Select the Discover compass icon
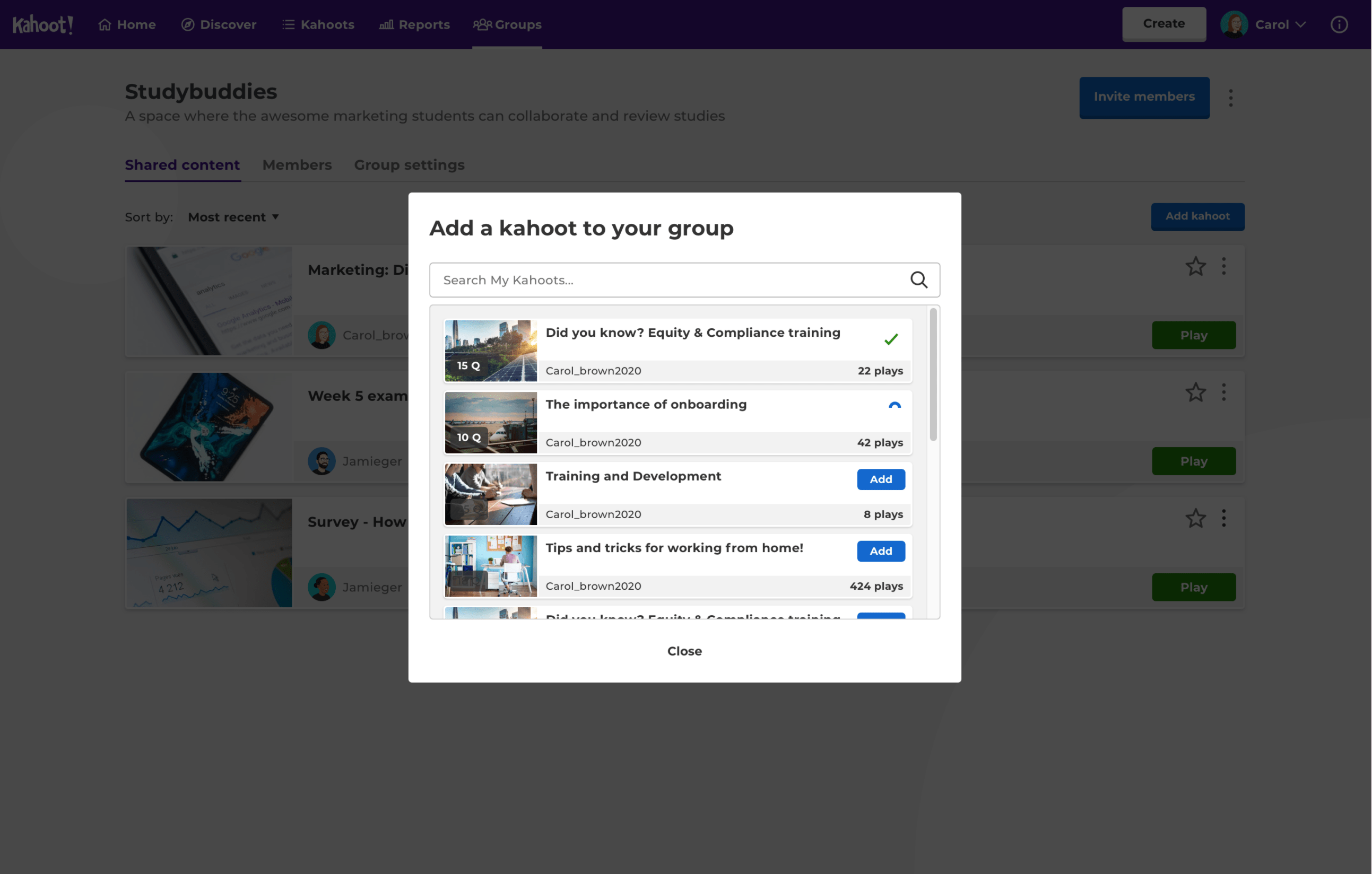 [186, 24]
